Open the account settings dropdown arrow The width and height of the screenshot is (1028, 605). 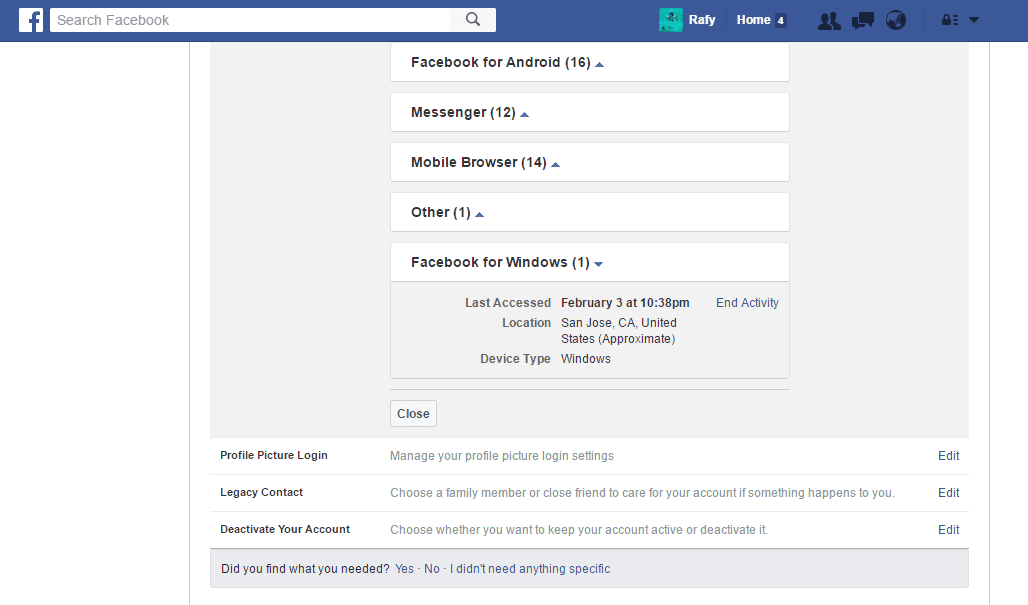pos(973,19)
